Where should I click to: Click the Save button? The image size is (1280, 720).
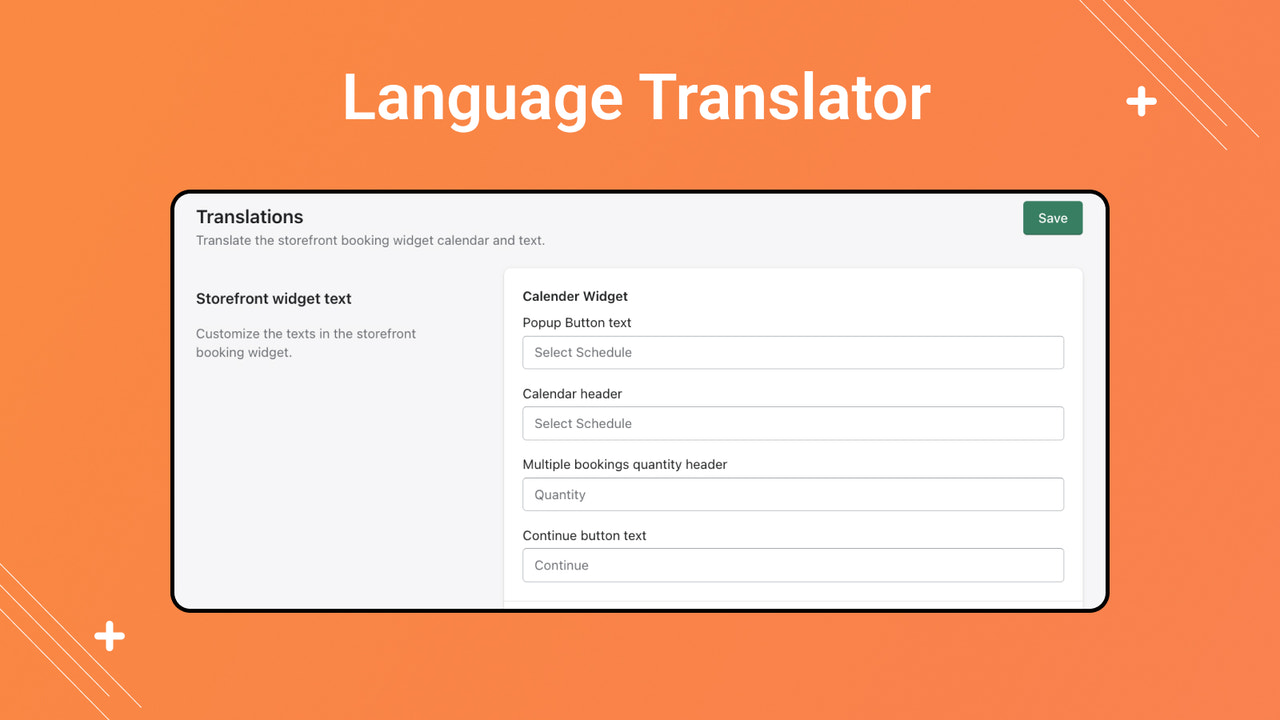click(1052, 217)
